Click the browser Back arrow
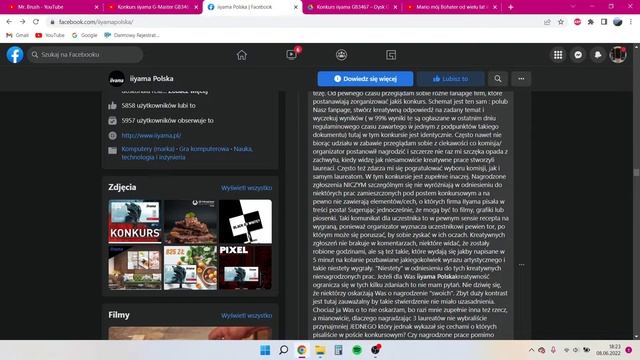The height and width of the screenshot is (360, 640). coord(9,22)
